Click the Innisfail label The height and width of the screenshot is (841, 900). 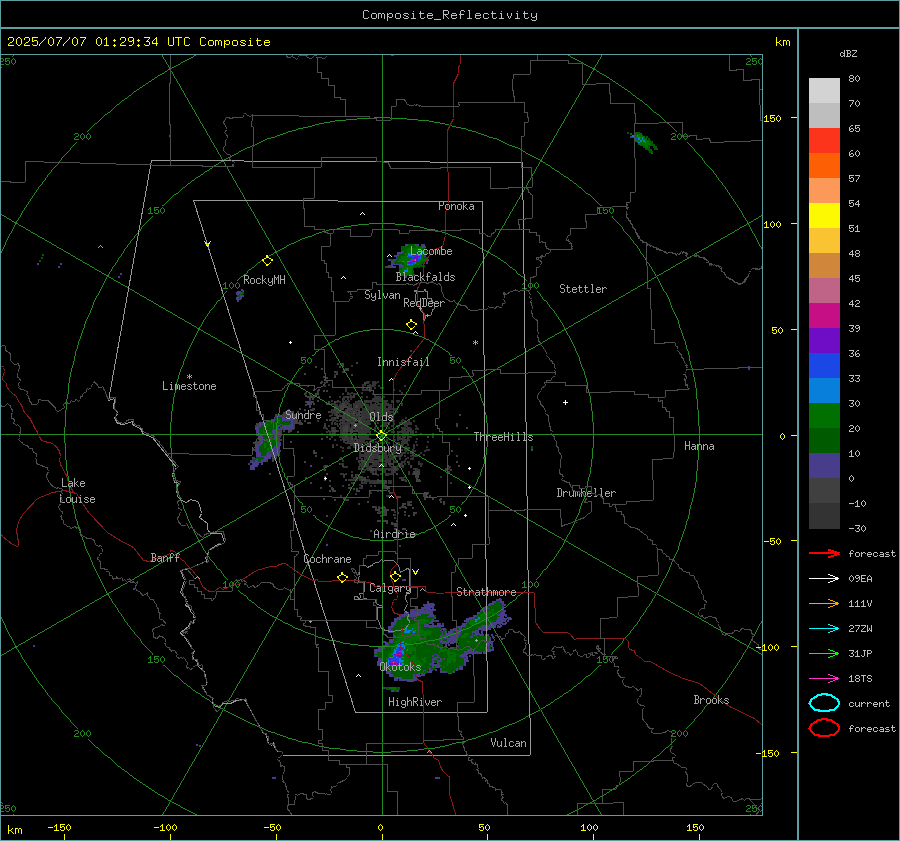[403, 362]
